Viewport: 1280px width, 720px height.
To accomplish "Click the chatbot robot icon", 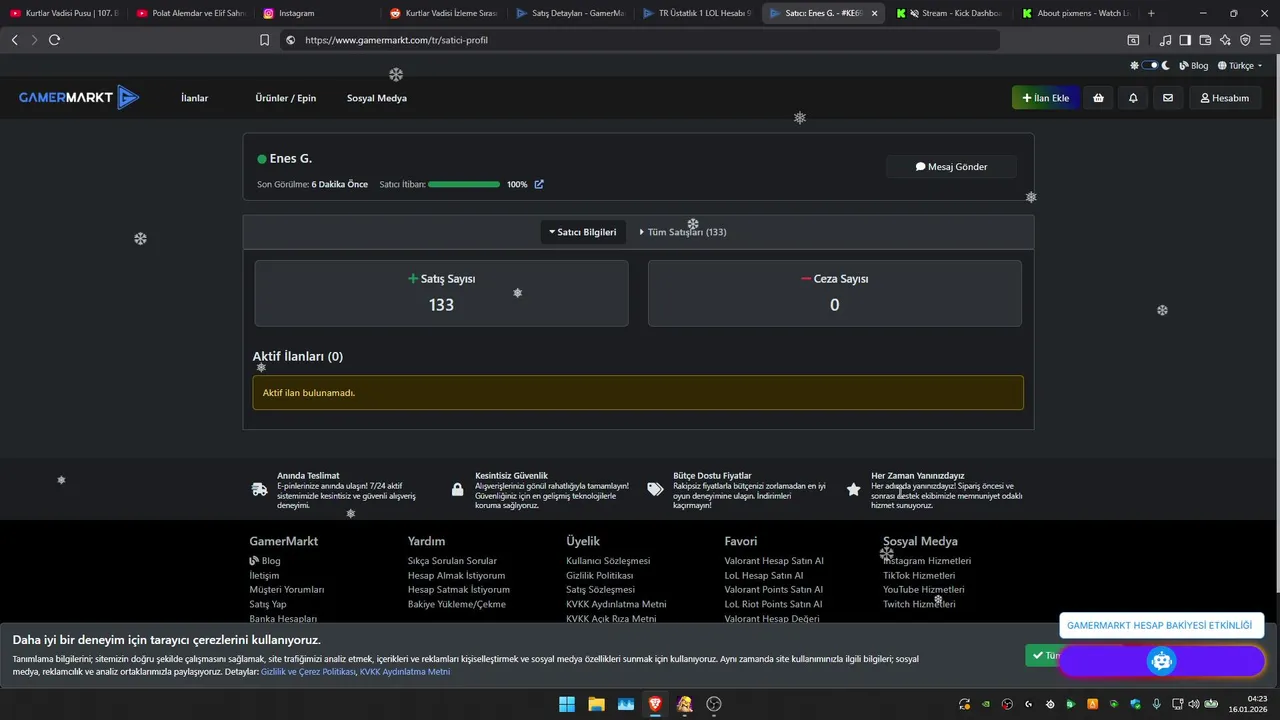I will [x=1161, y=660].
